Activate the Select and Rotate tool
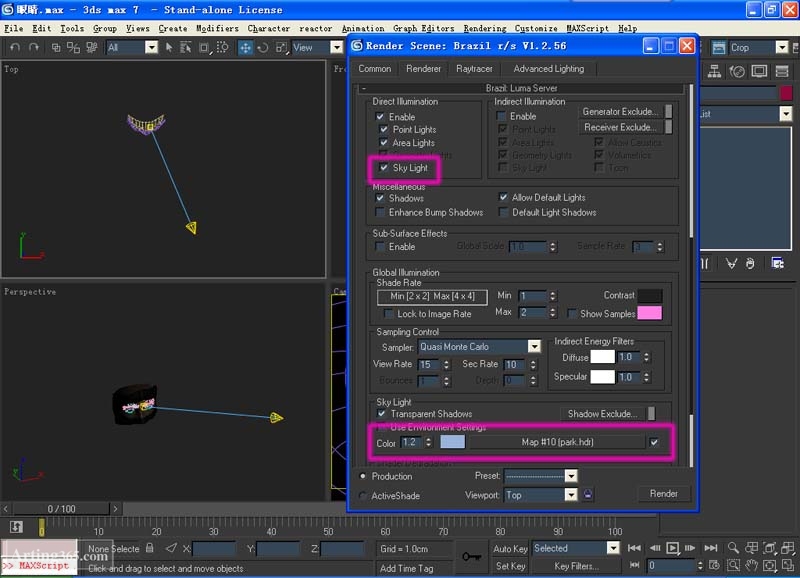 (263, 47)
